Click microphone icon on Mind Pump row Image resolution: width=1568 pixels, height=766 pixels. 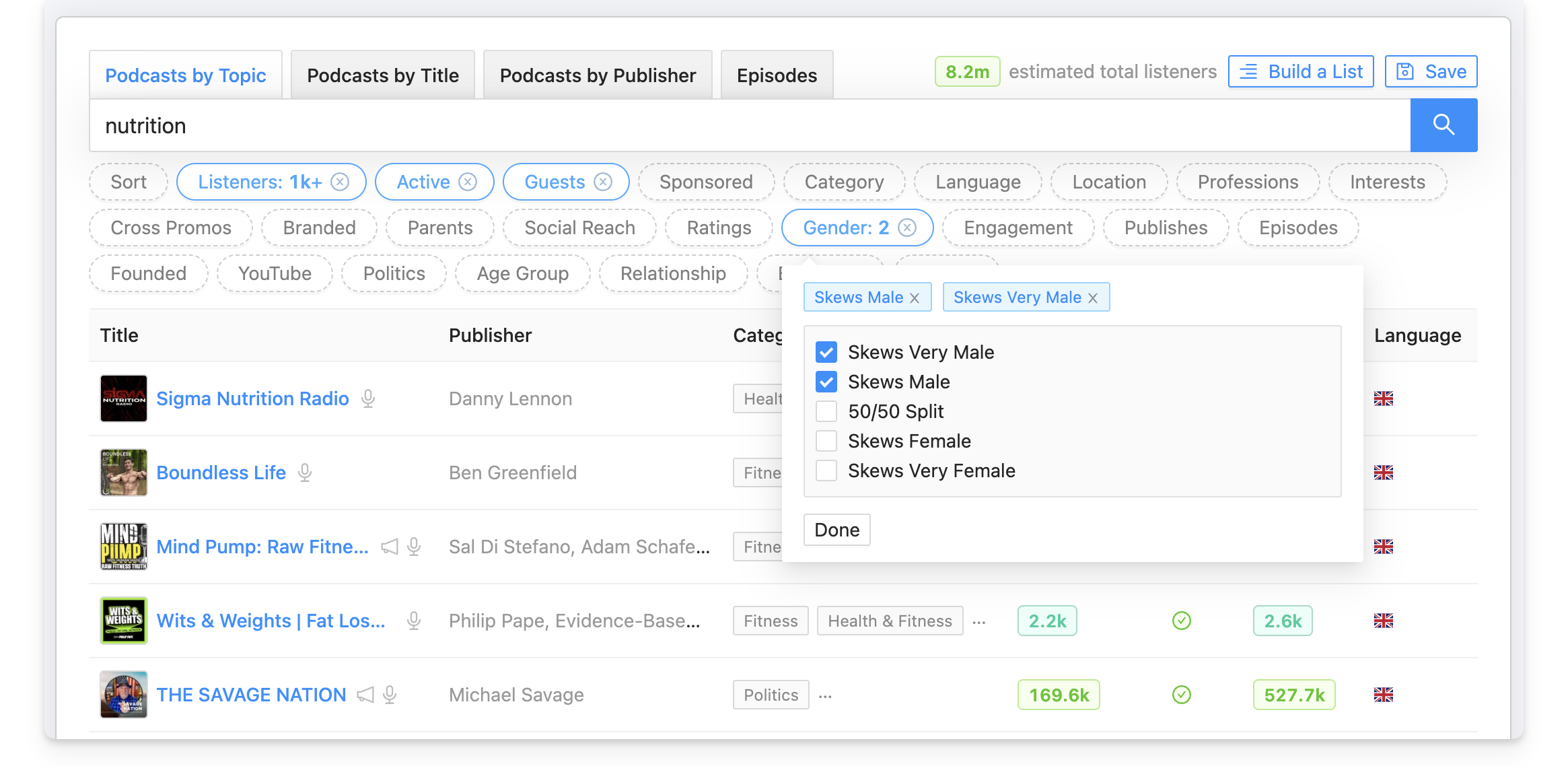tap(414, 547)
